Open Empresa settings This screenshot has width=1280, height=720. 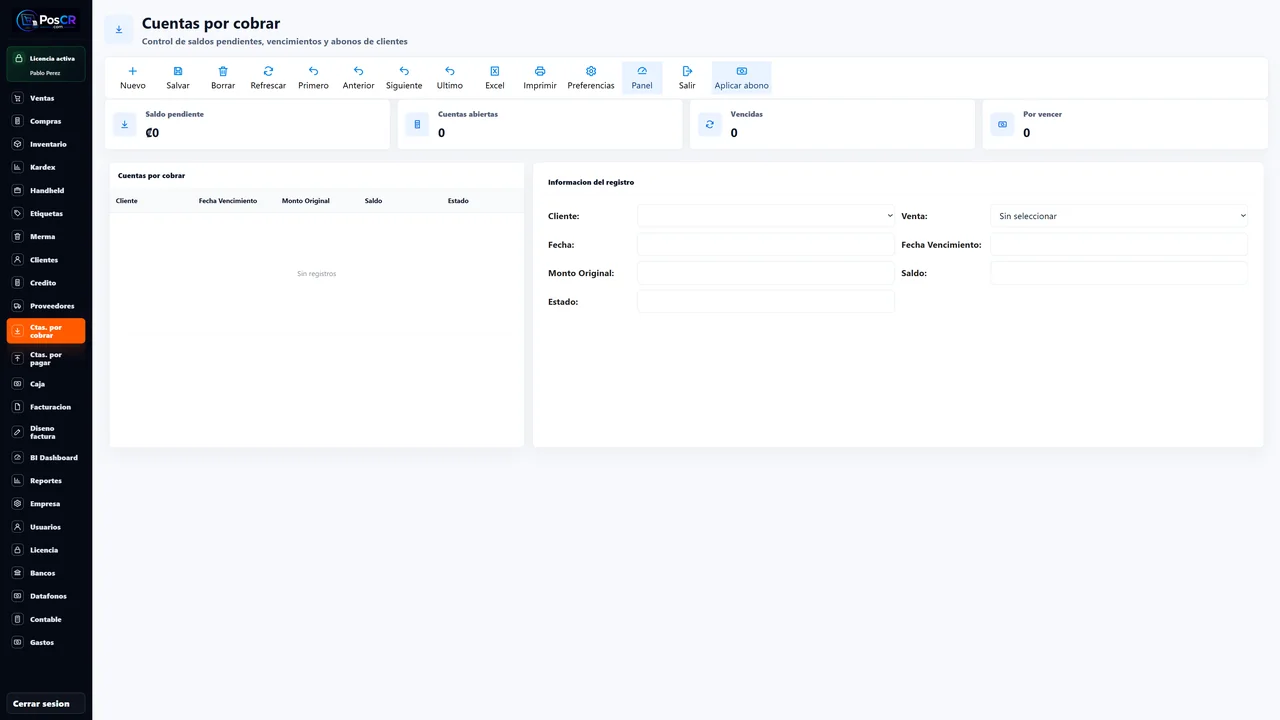pos(46,504)
